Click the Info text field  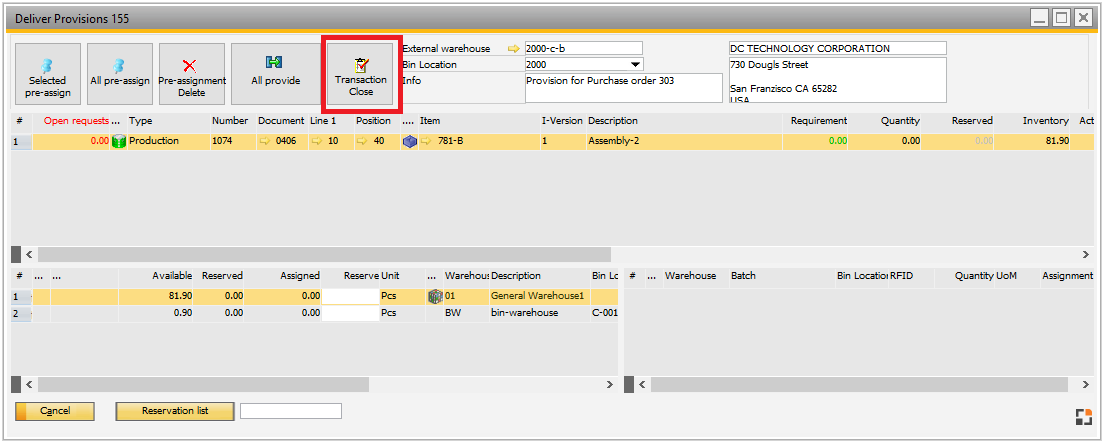pyautogui.click(x=623, y=87)
